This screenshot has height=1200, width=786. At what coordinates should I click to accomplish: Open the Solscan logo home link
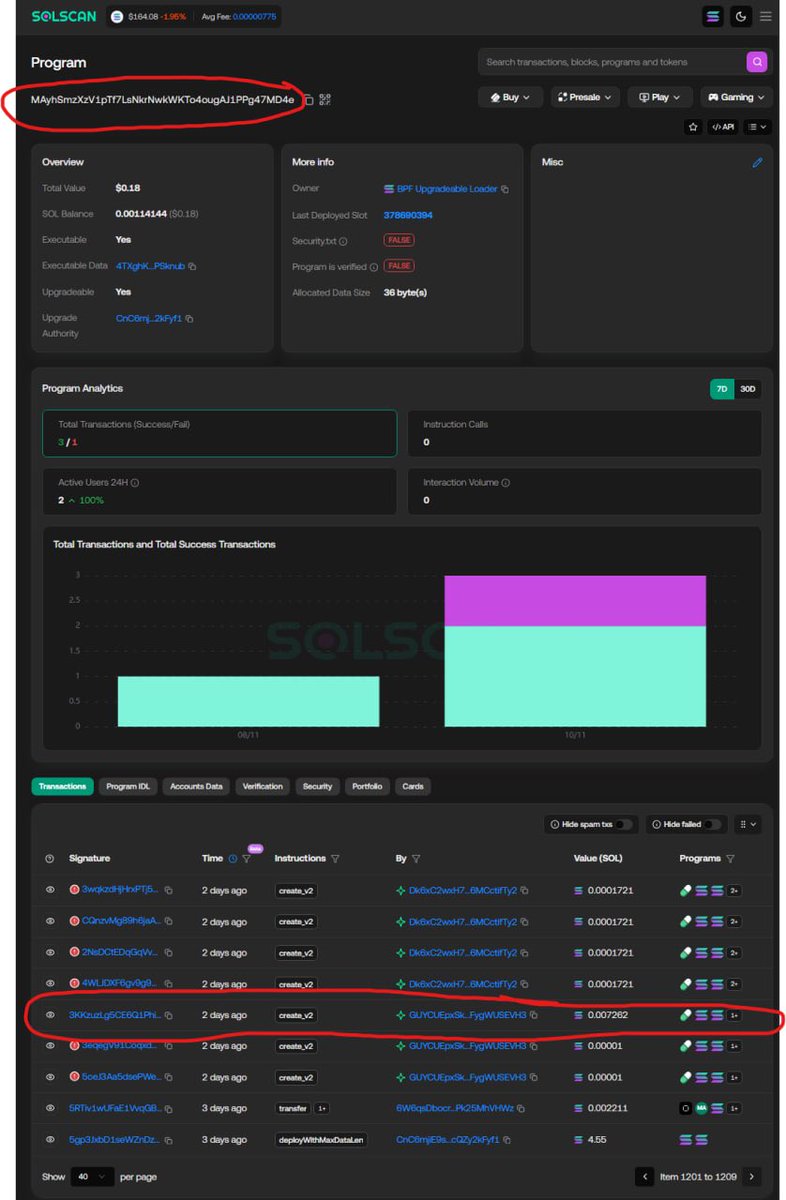click(x=65, y=17)
